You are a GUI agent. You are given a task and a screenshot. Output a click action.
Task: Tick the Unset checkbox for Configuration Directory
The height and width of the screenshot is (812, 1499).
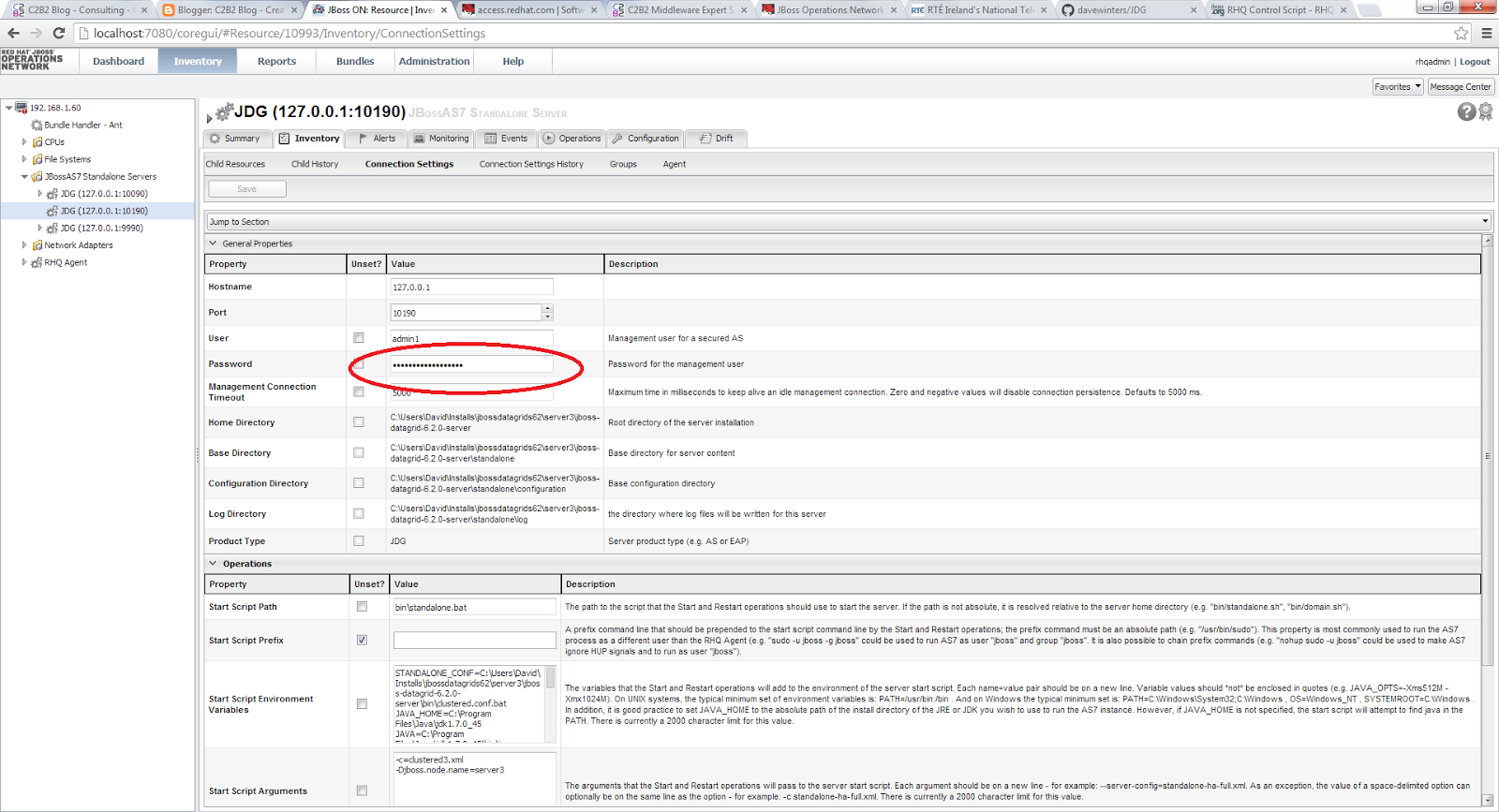(359, 483)
